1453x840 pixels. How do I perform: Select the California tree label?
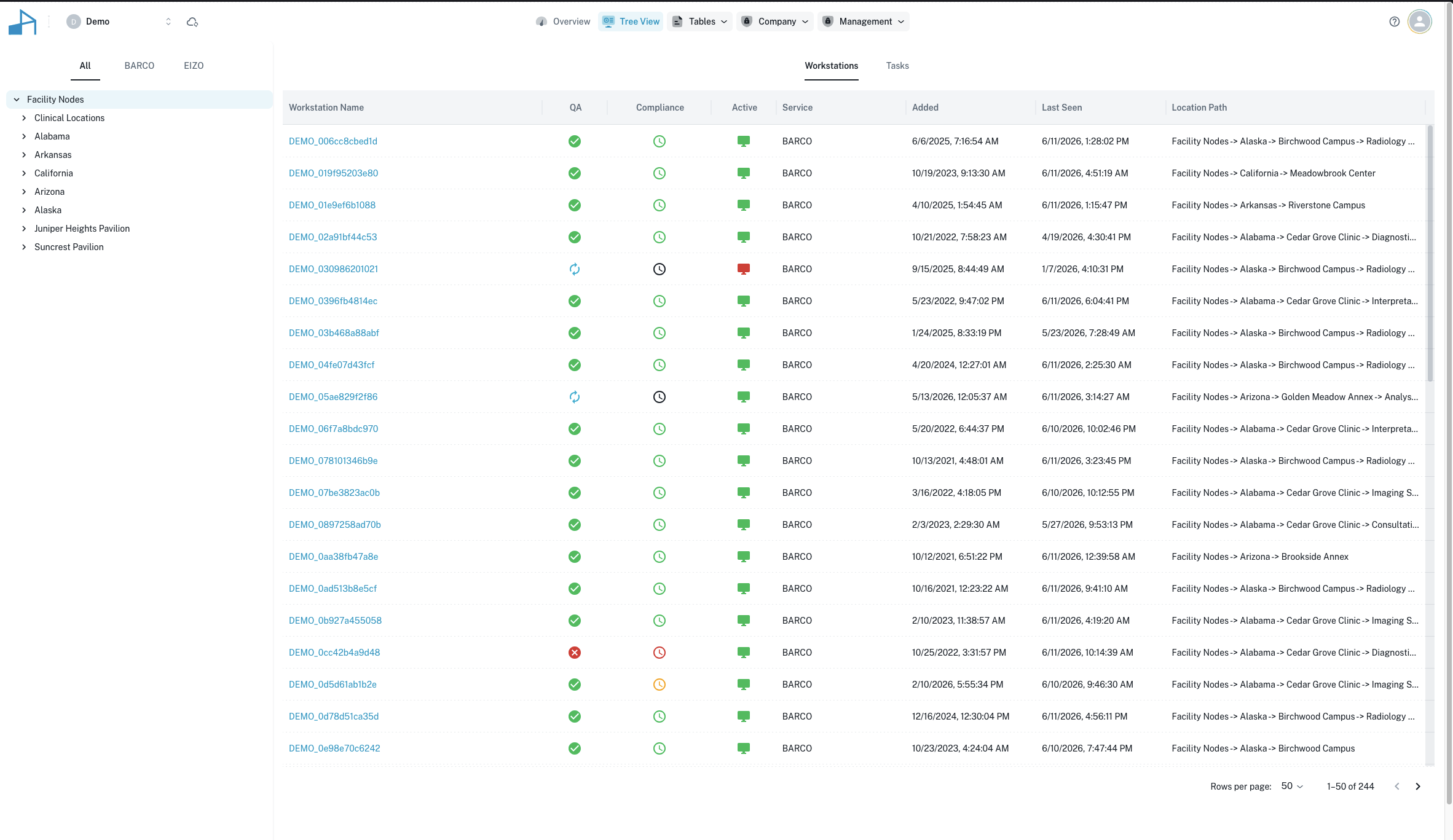[53, 173]
